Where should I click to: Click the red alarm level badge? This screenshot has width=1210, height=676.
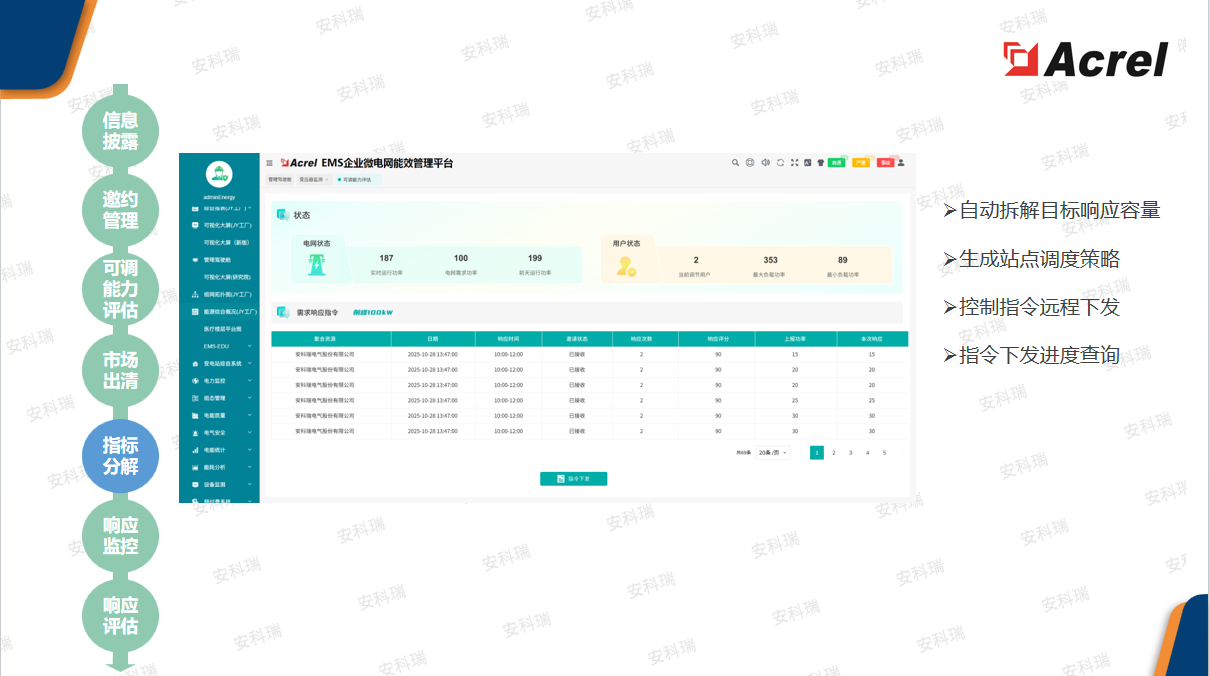(x=885, y=162)
